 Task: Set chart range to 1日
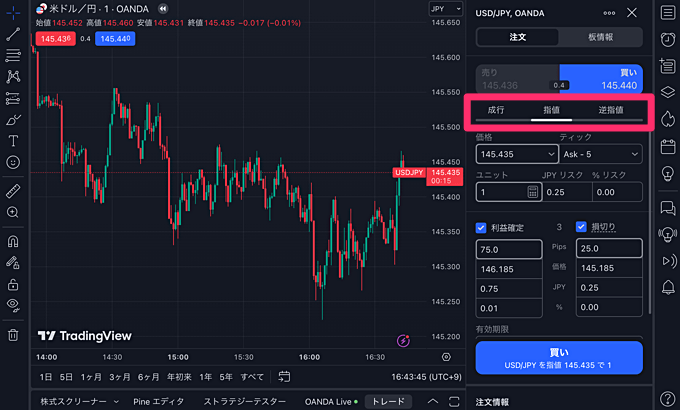46,377
